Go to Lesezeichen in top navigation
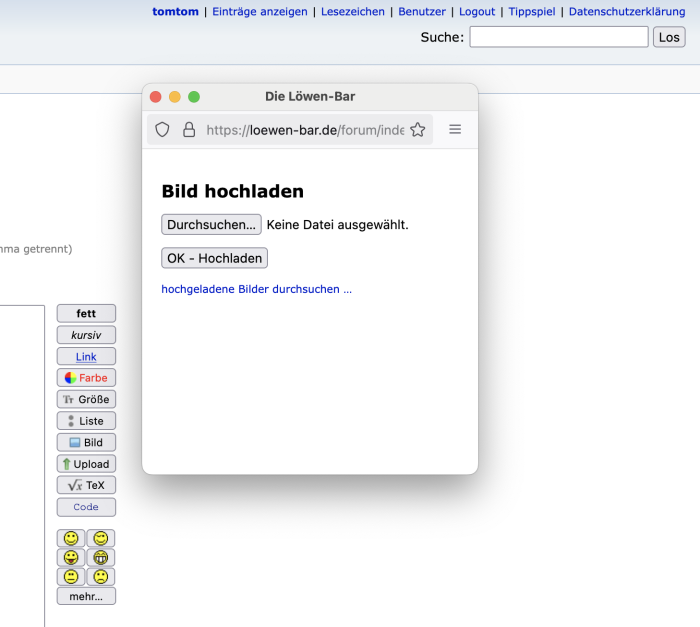Image resolution: width=700 pixels, height=627 pixels. (353, 12)
